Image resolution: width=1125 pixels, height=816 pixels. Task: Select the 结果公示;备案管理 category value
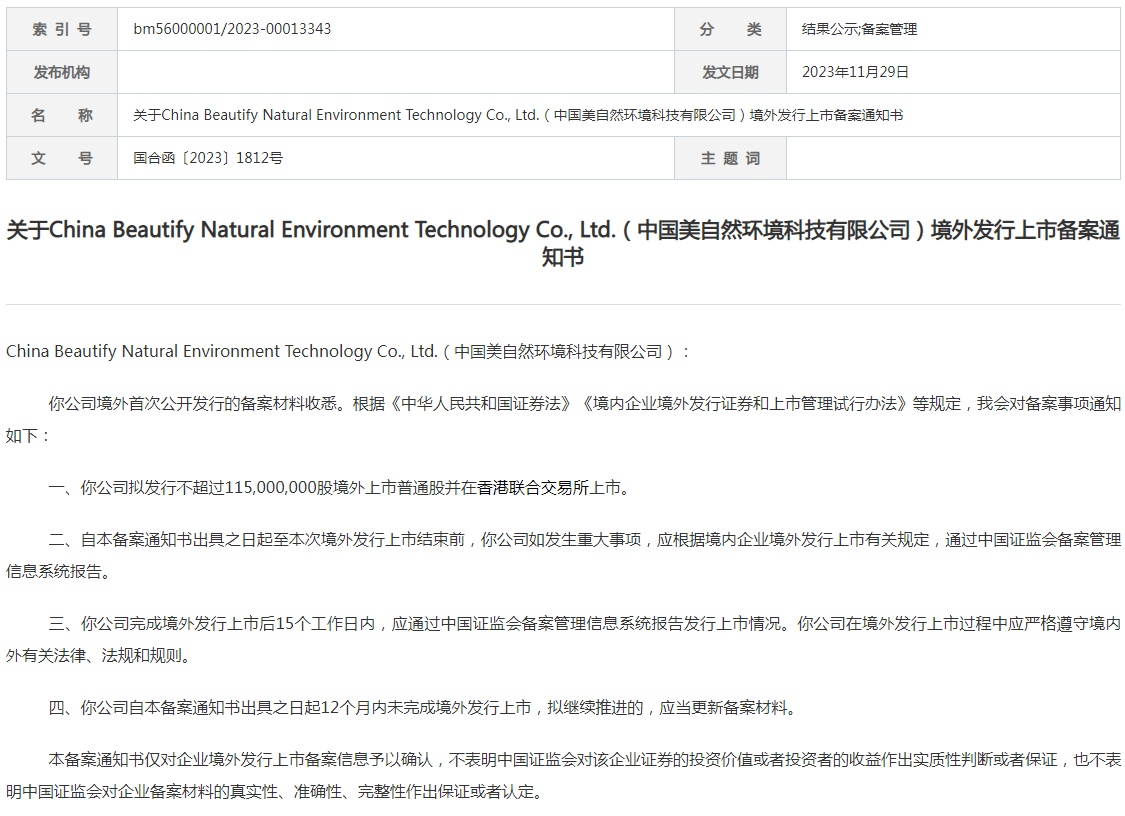tap(859, 29)
